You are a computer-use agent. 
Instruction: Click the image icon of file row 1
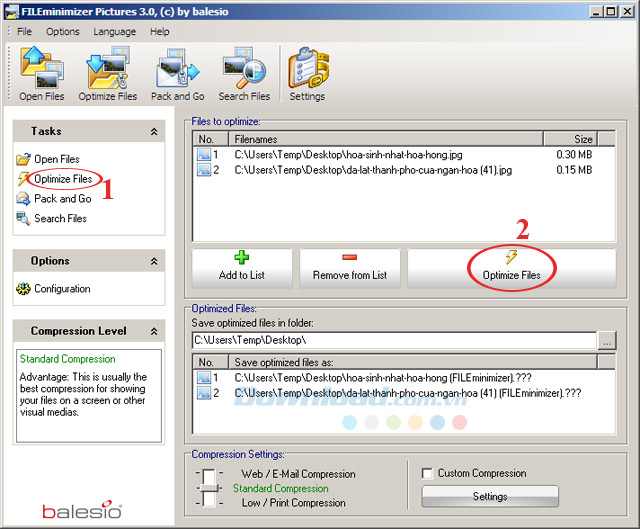pos(204,155)
